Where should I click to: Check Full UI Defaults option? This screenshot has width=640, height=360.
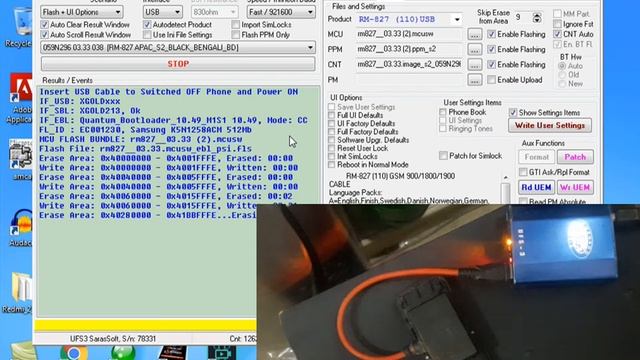click(x=331, y=115)
